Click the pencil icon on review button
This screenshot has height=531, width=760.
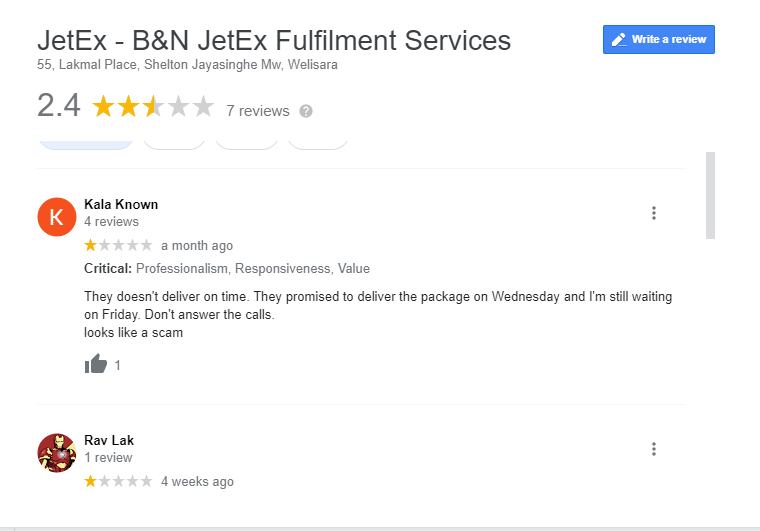[x=619, y=40]
